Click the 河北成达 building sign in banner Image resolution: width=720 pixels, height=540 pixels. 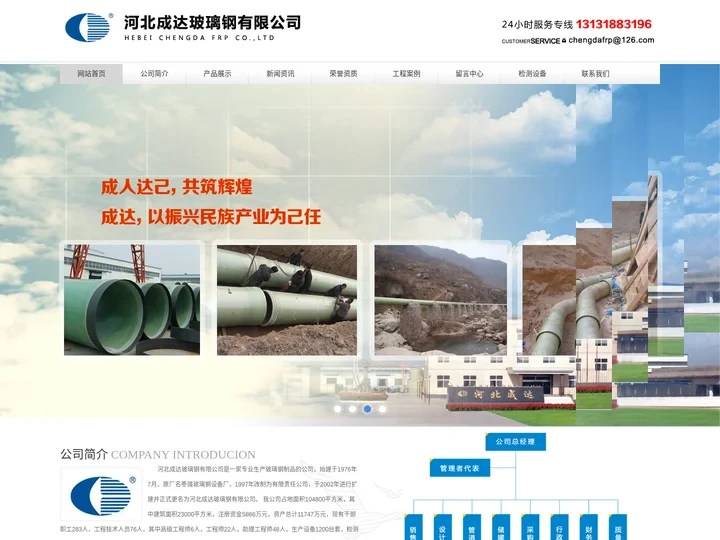(x=496, y=394)
